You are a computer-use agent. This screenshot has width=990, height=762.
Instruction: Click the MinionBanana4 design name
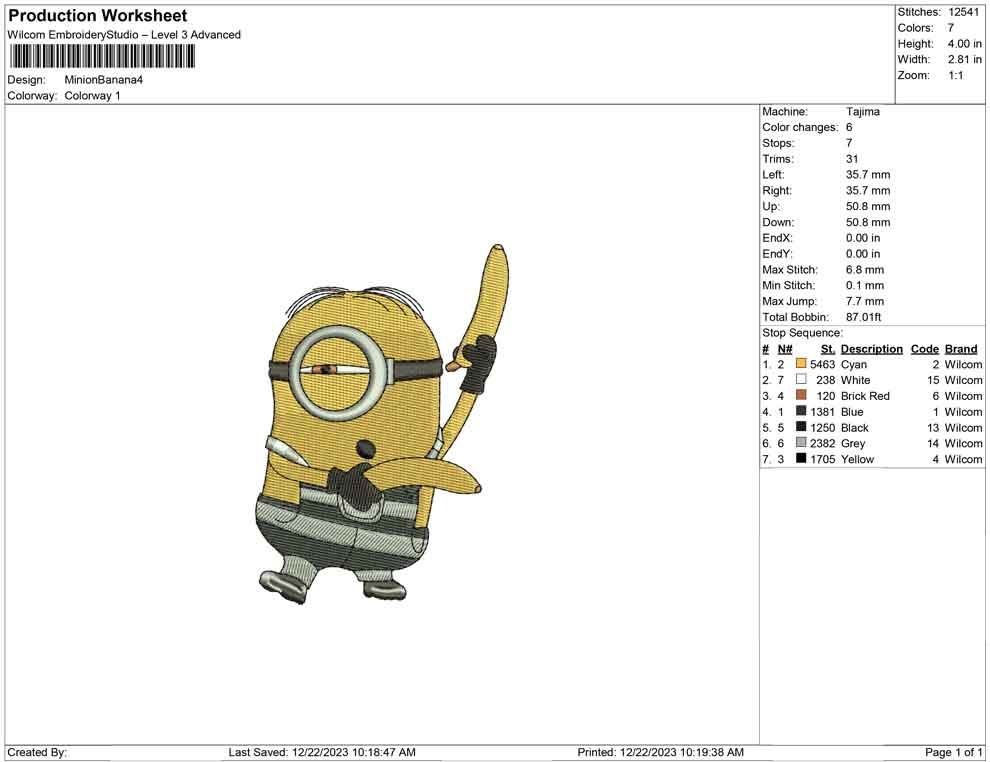pos(104,80)
